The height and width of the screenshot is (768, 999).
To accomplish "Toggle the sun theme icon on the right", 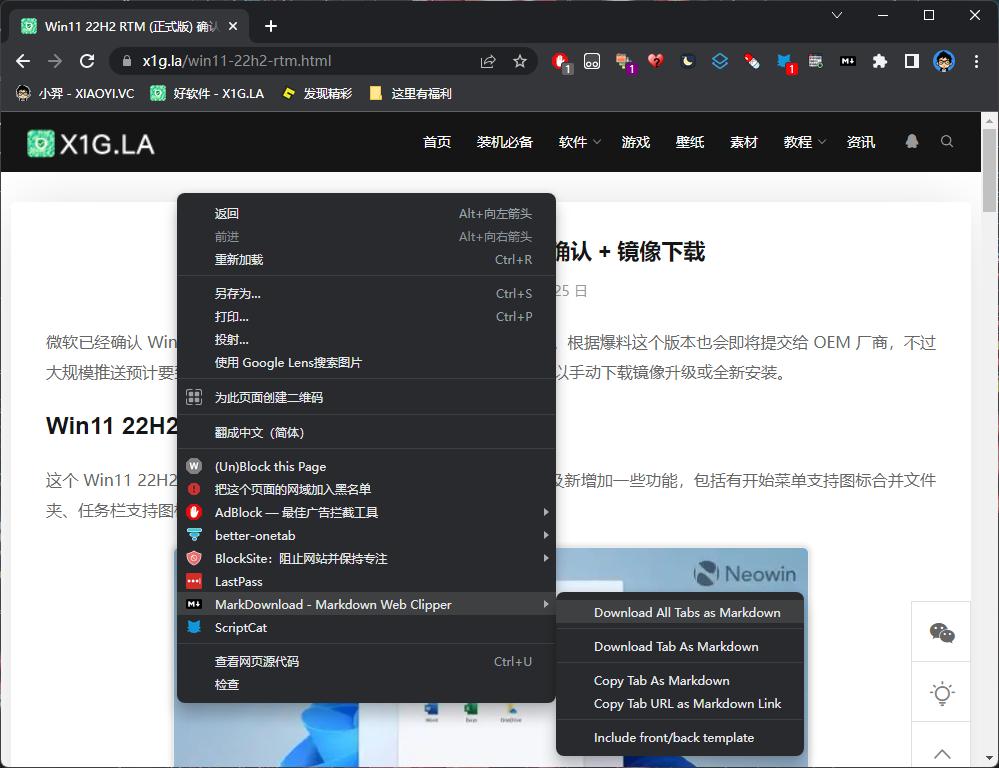I will tap(940, 692).
